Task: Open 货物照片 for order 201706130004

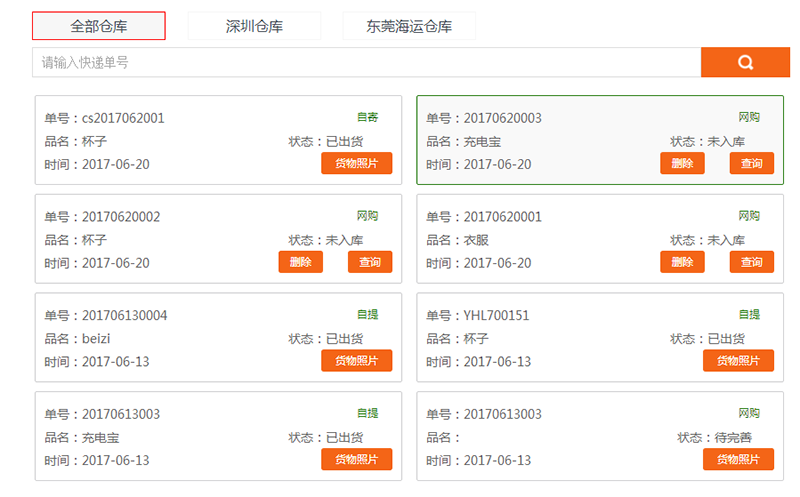Action: pos(357,360)
